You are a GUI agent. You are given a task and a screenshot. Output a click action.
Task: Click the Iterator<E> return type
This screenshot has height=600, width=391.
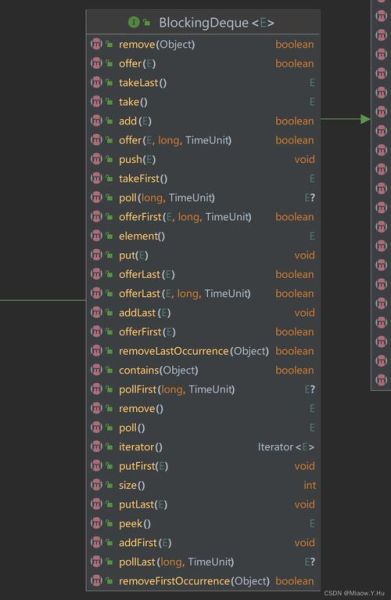point(286,447)
